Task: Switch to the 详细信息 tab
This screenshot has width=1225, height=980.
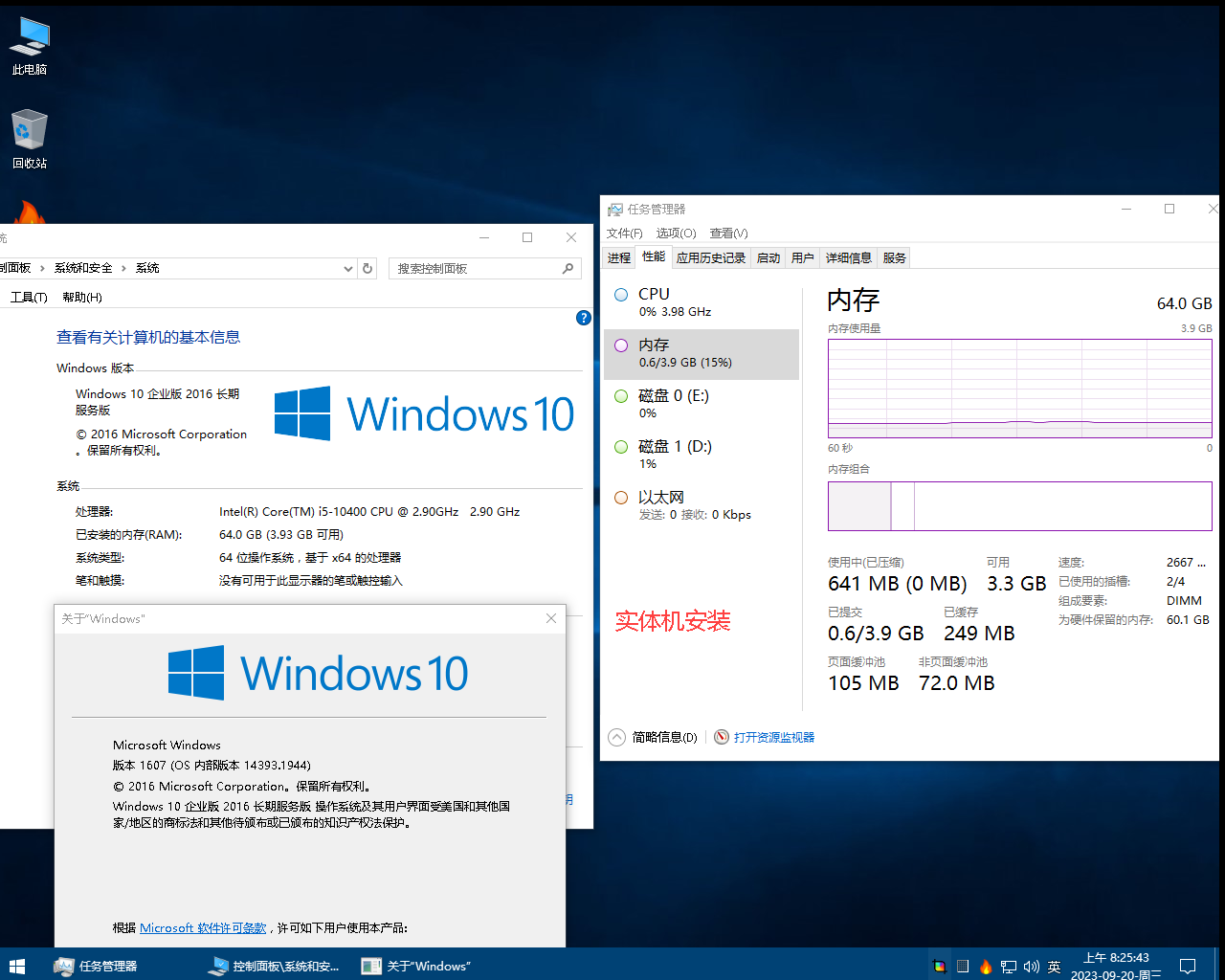Action: point(849,257)
